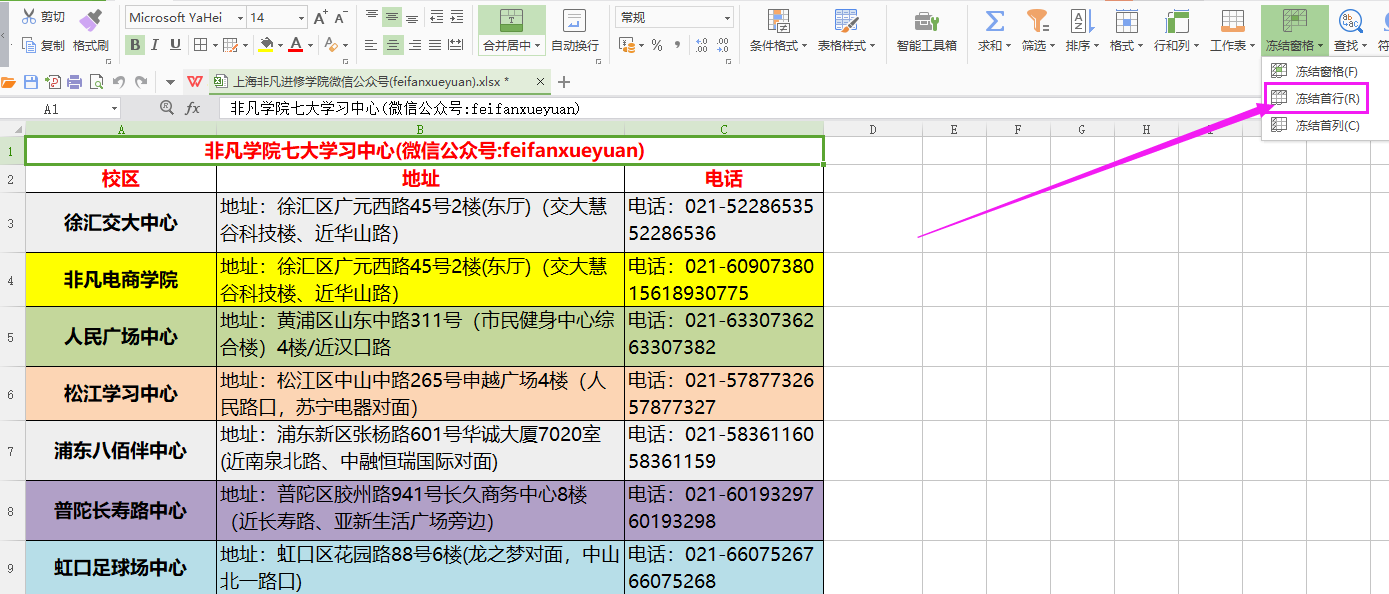
Task: Click the AutoSum (求和) sigma icon
Action: [x=994, y=21]
